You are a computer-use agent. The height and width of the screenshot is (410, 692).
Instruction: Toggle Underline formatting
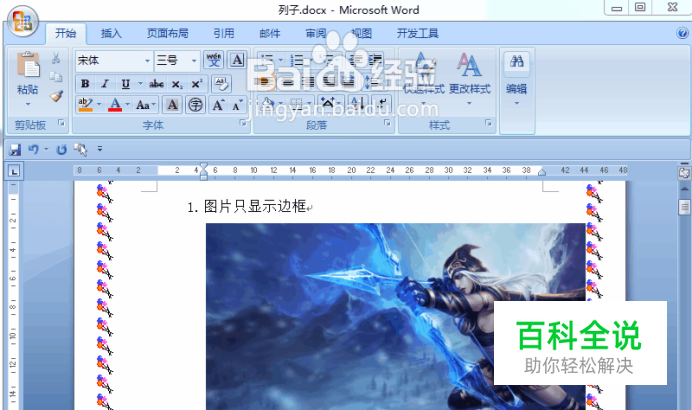[x=126, y=83]
